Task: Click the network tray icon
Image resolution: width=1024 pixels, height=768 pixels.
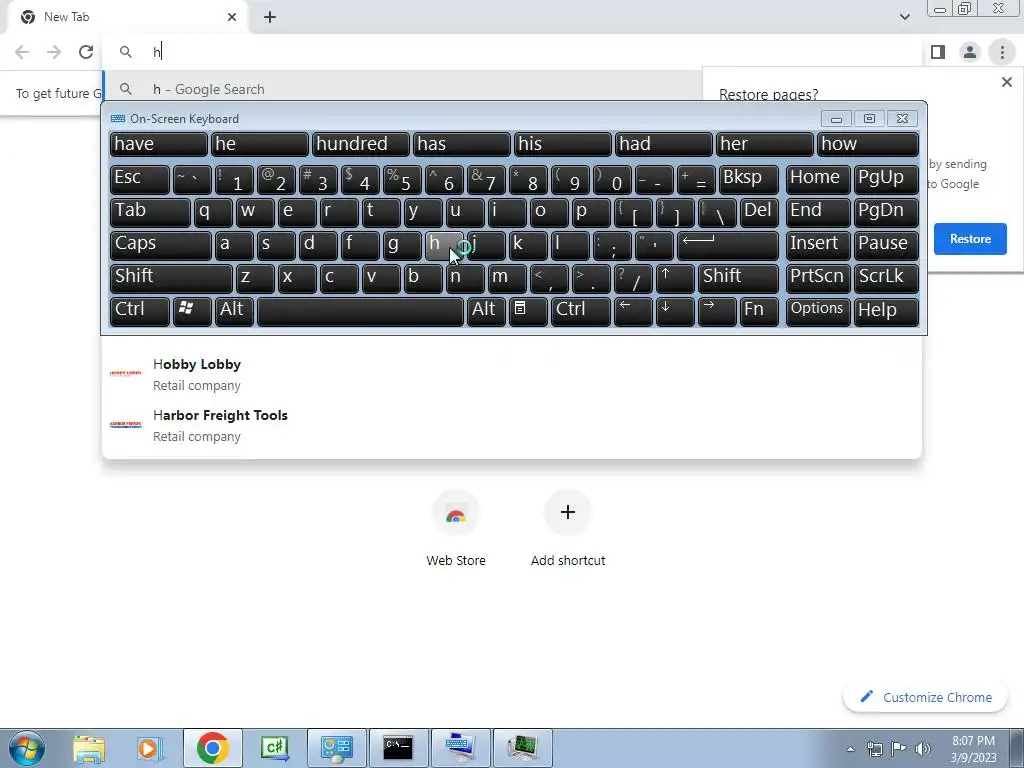Action: click(874, 749)
